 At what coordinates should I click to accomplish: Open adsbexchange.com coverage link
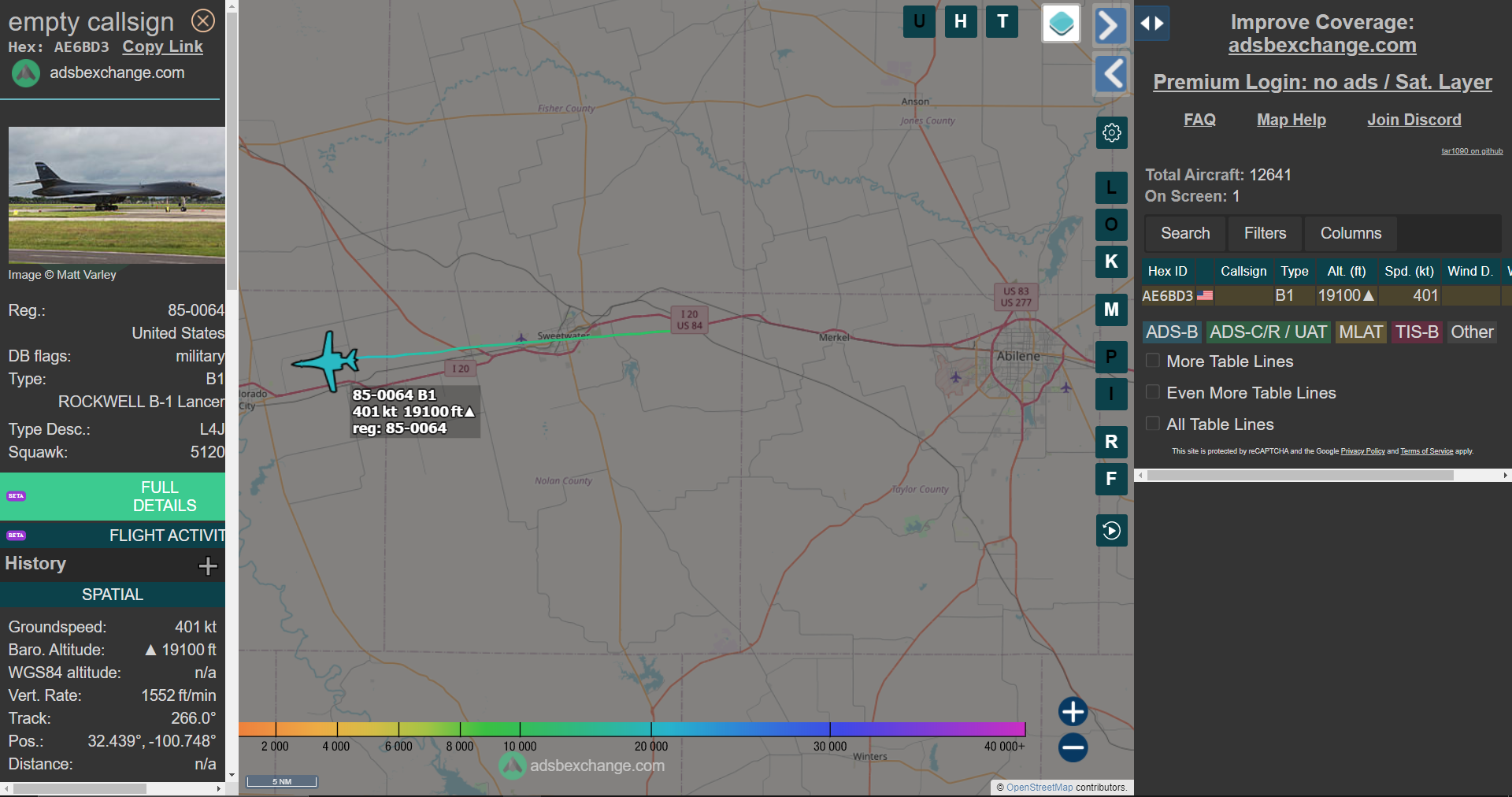point(1322,46)
